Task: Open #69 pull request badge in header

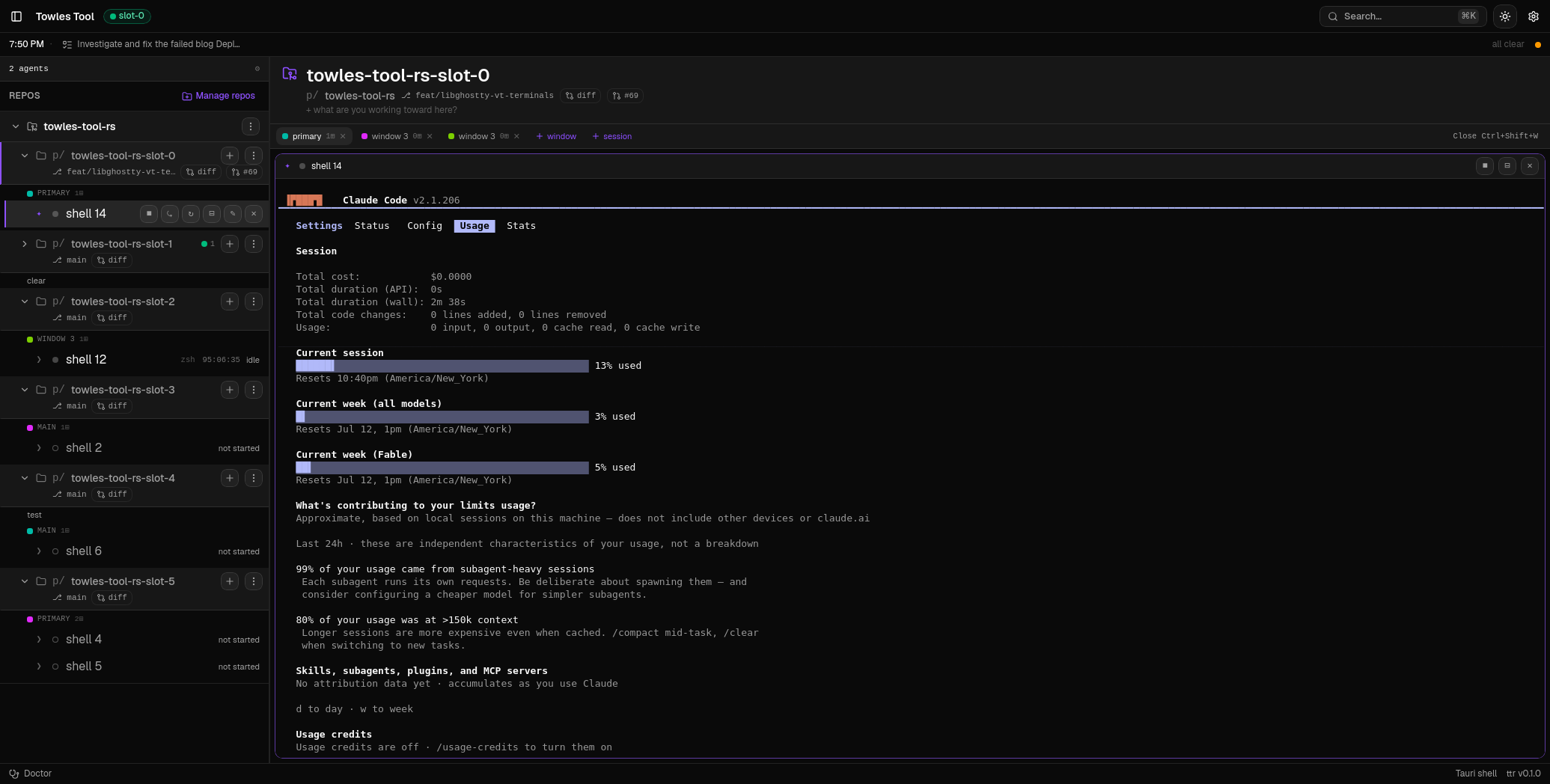Action: click(x=626, y=96)
